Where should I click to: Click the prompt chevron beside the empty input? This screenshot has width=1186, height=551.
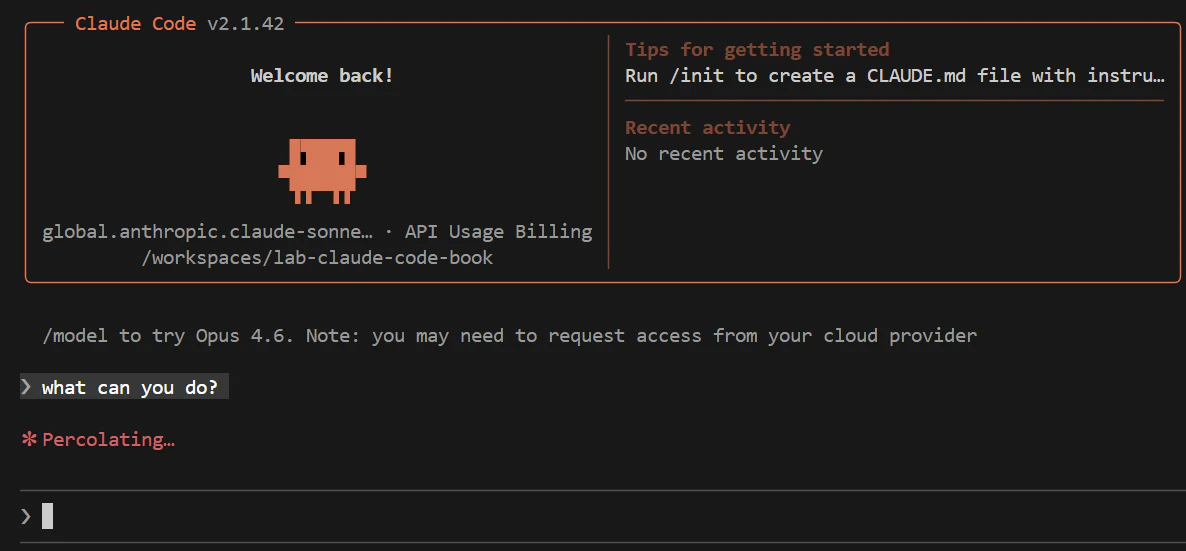tap(26, 516)
